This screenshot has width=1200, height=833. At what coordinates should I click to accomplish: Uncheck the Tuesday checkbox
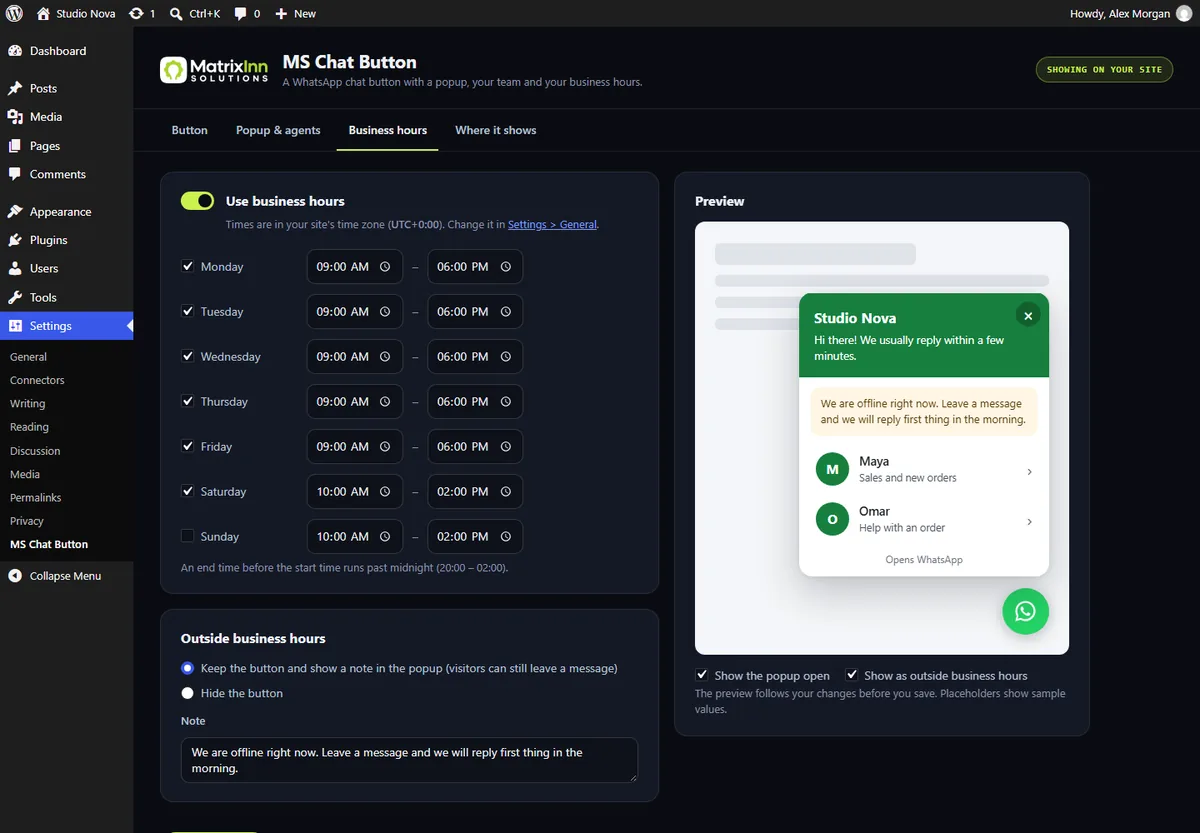[187, 311]
